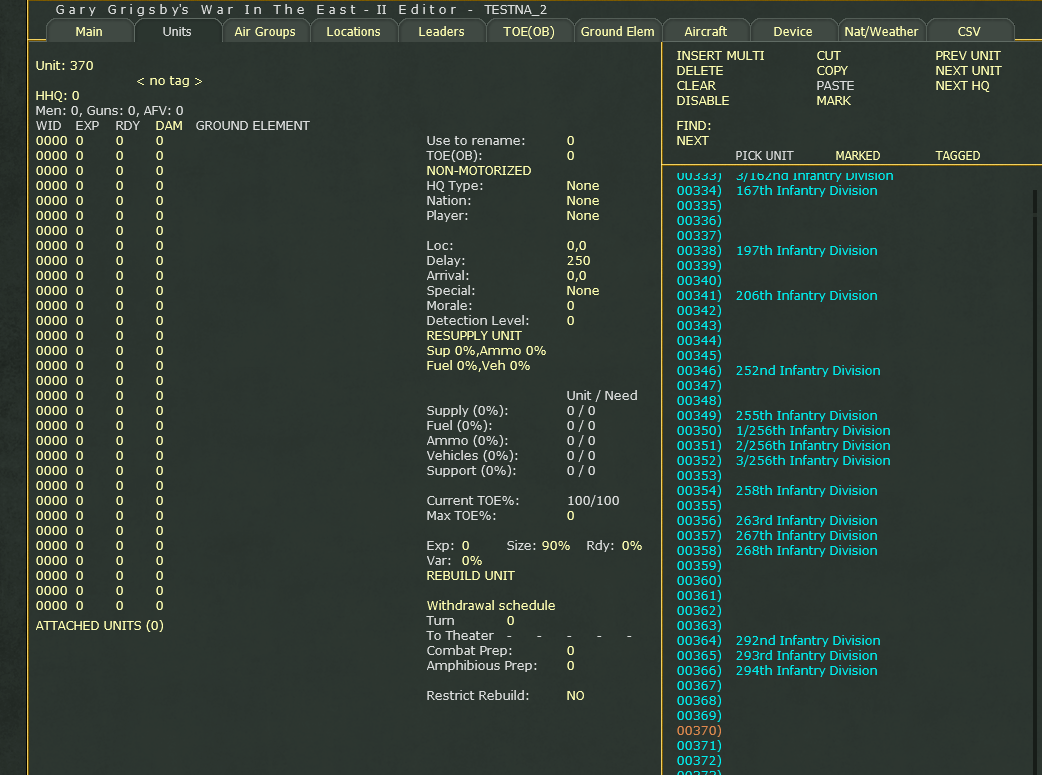Edit the Amphibious Prep value
This screenshot has height=775, width=1042.
pyautogui.click(x=570, y=666)
